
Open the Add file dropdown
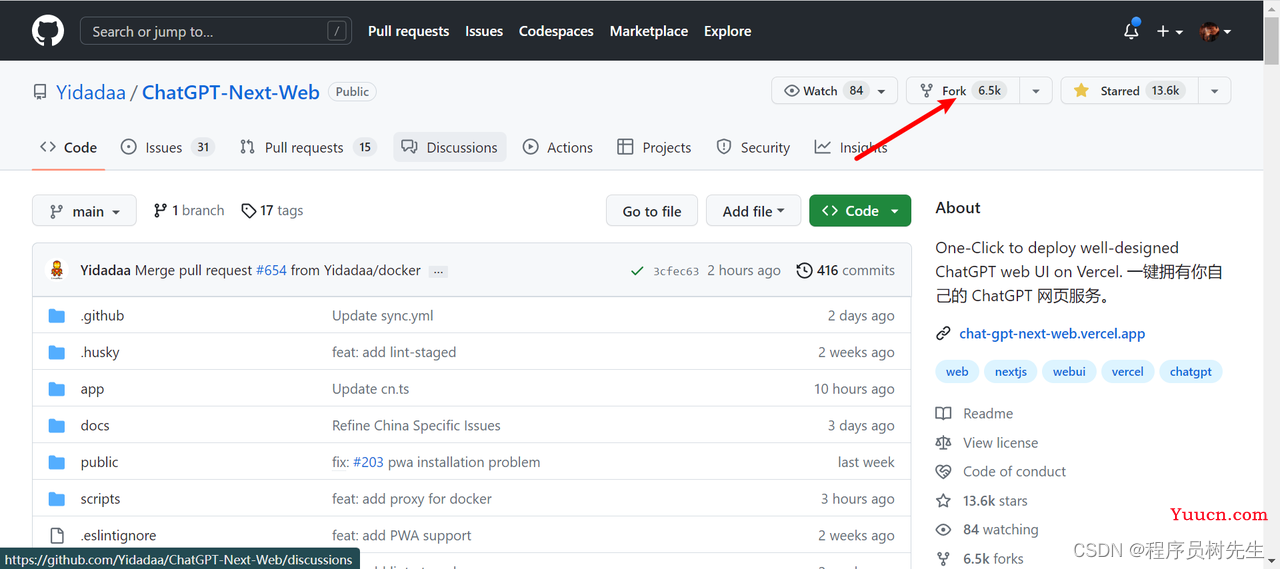[x=754, y=211]
